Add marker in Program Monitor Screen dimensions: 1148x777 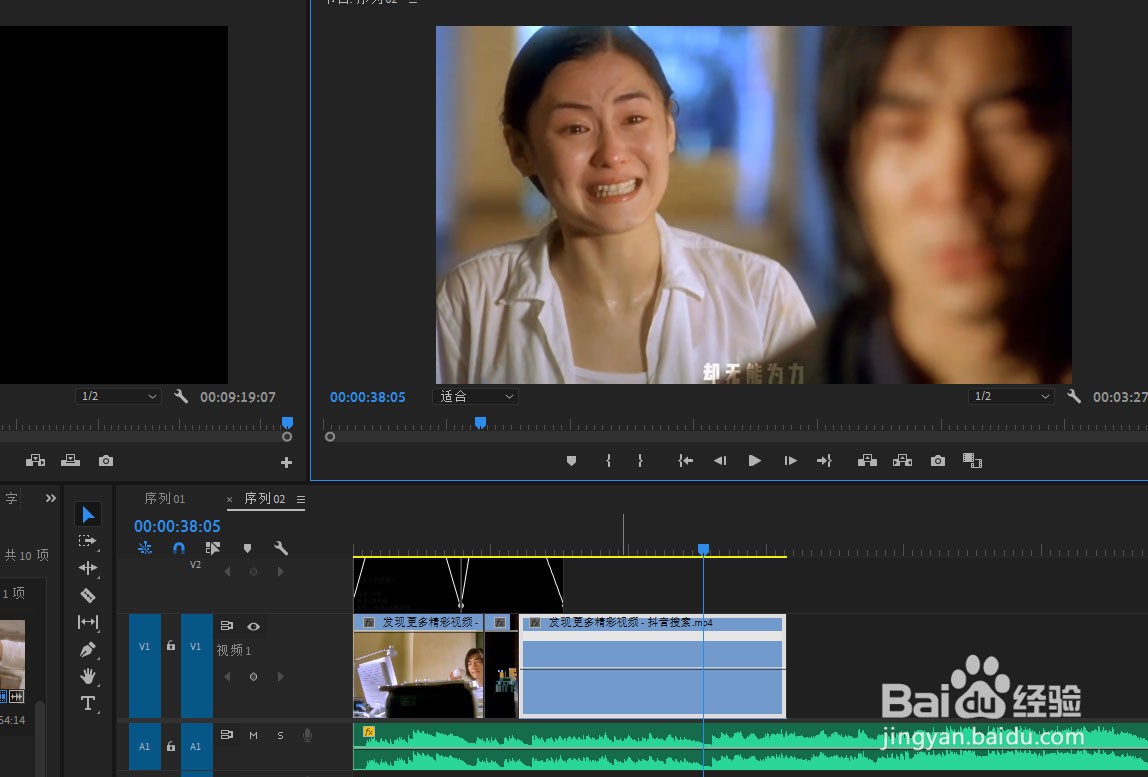tap(572, 461)
